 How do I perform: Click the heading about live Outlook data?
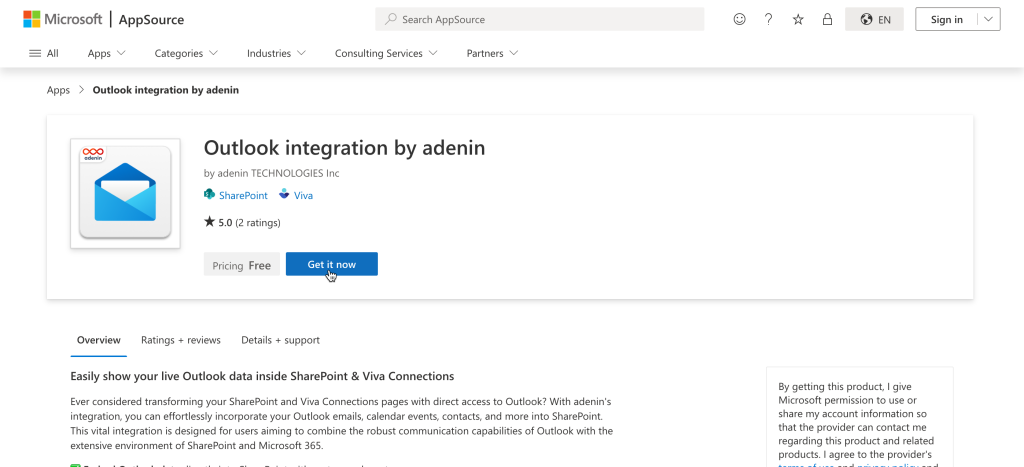[262, 376]
